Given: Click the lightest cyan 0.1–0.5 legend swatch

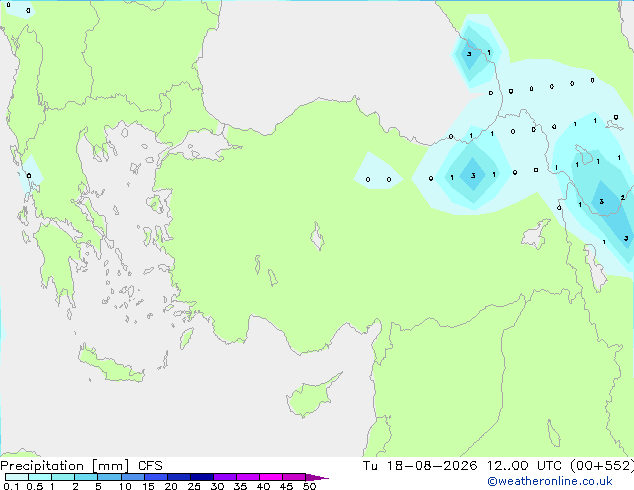Looking at the screenshot, I should (x=17, y=477).
